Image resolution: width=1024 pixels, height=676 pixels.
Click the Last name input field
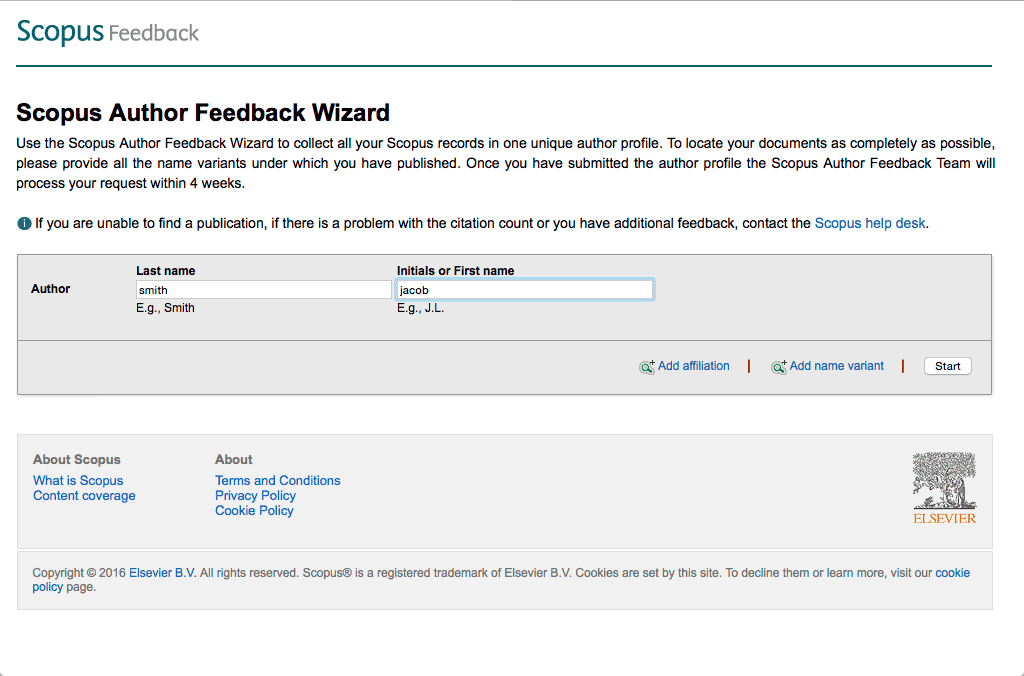263,290
